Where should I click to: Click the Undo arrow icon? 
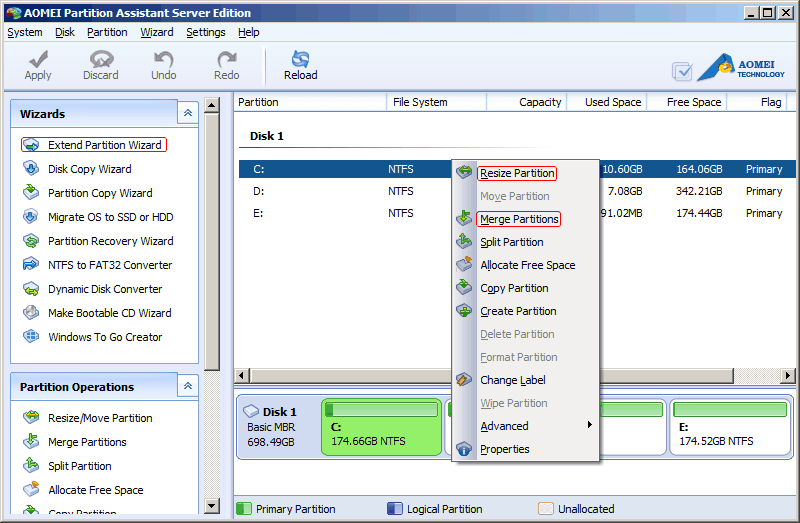click(164, 59)
